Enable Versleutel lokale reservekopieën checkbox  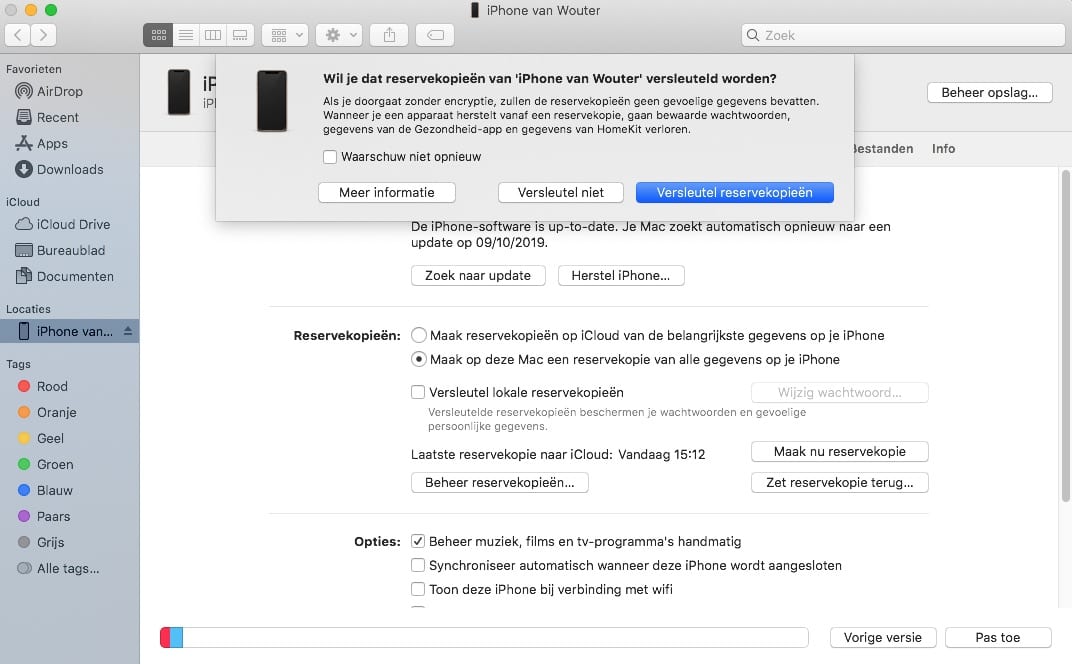point(418,392)
